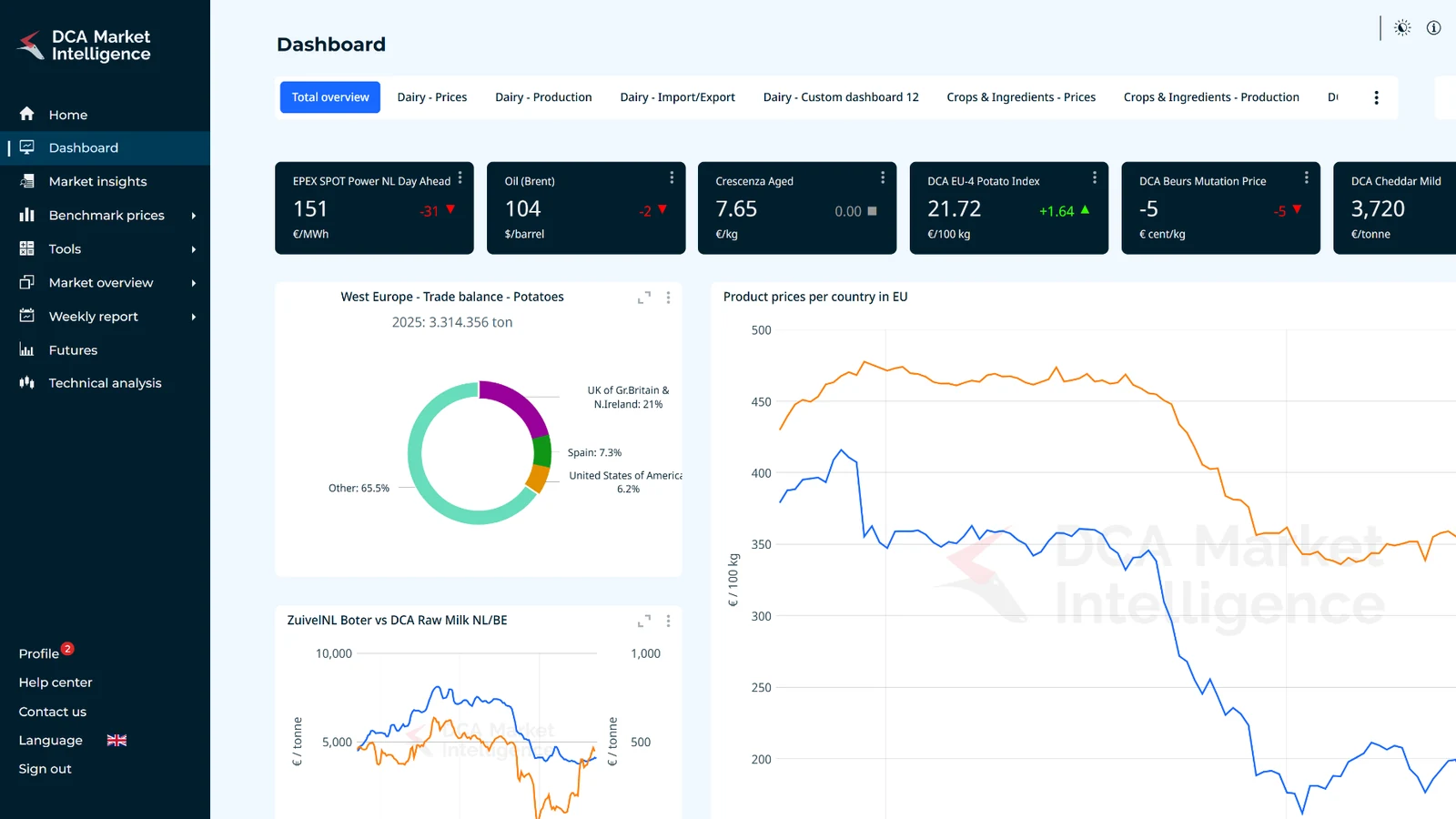
Task: Expand the Weekly report submenu arrow
Action: click(x=194, y=317)
